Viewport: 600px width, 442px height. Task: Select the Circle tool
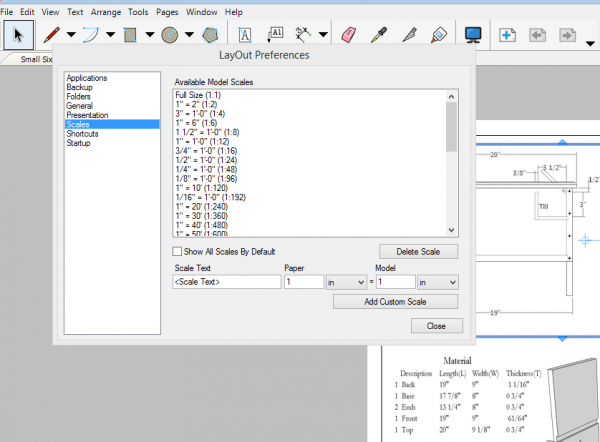(170, 35)
